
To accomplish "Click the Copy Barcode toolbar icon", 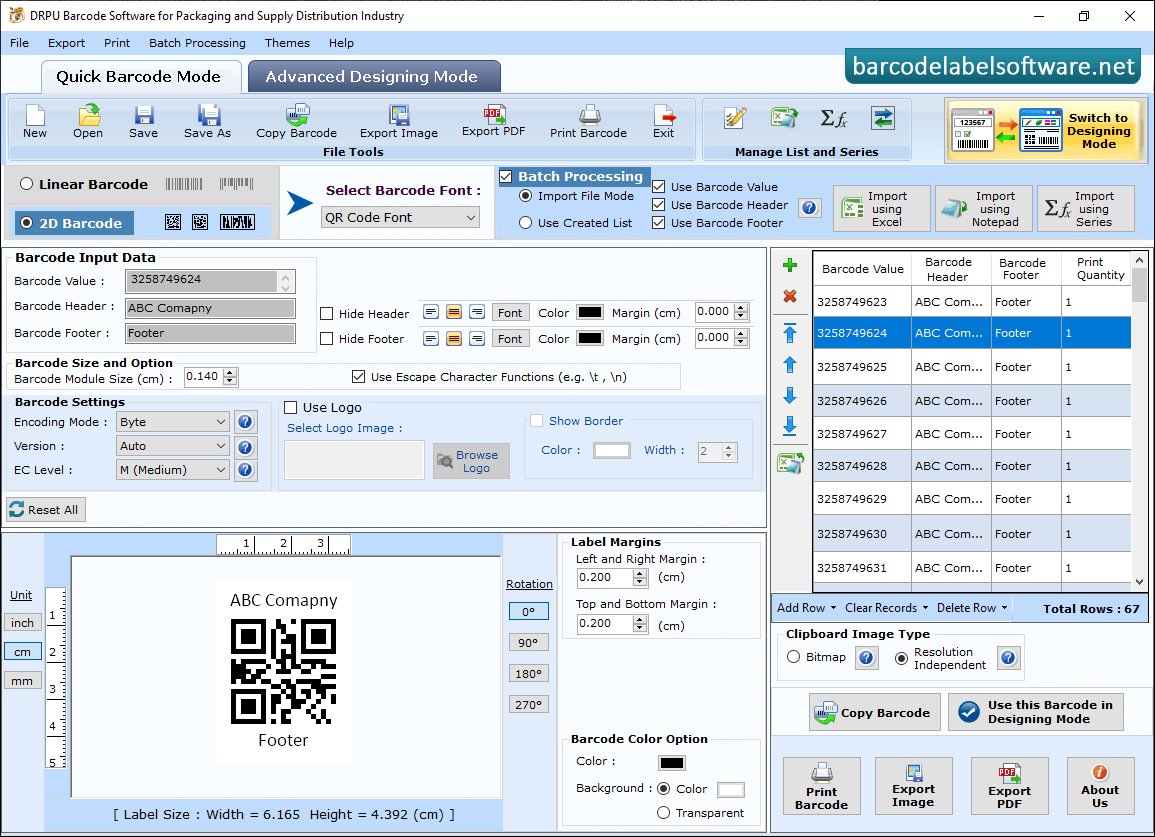I will [297, 115].
